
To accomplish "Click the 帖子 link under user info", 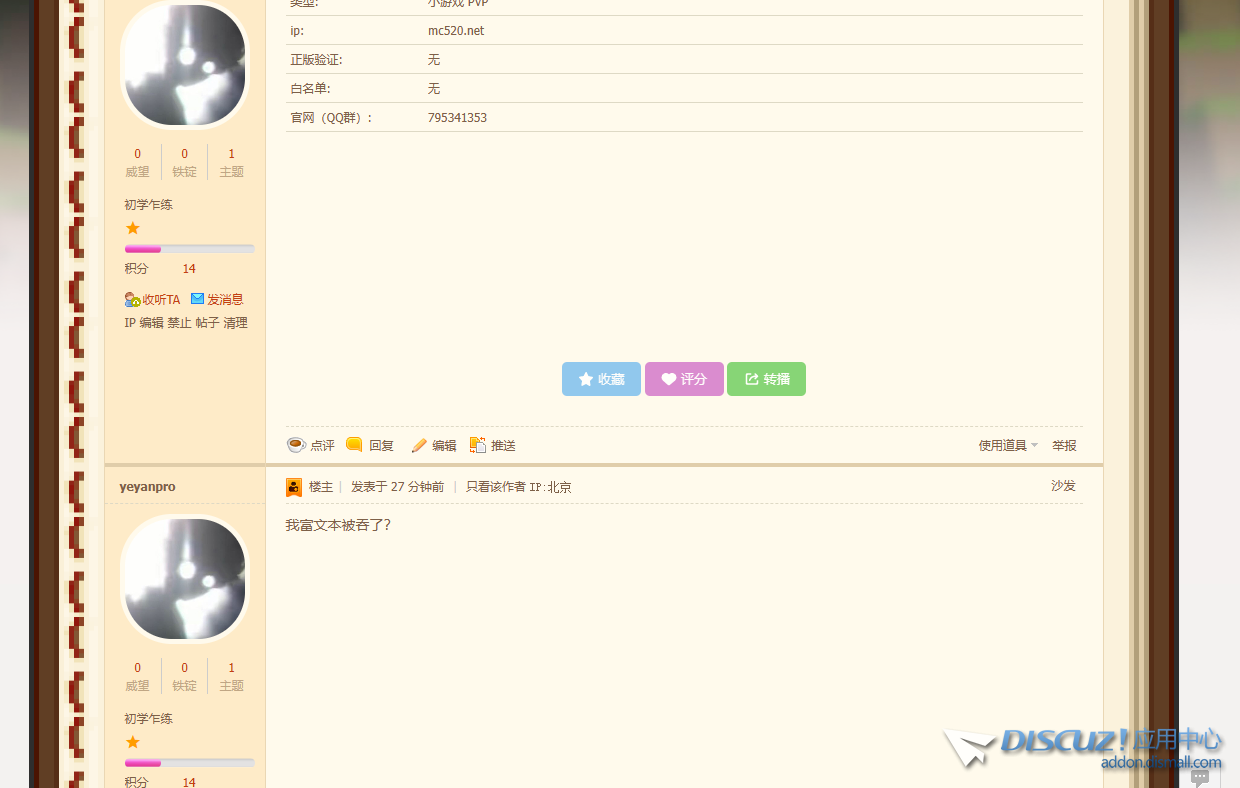I will pyautogui.click(x=207, y=323).
